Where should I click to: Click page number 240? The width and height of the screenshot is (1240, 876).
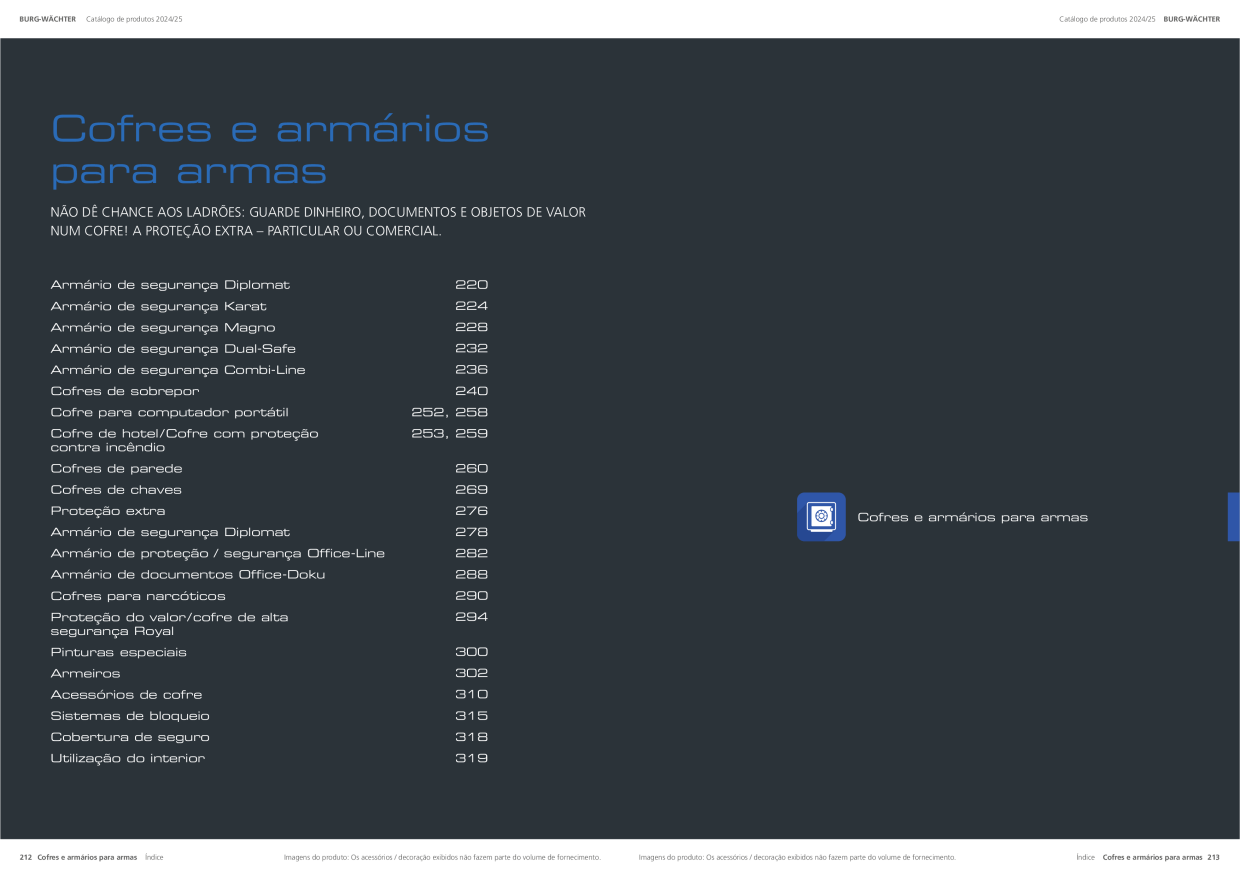click(x=471, y=391)
